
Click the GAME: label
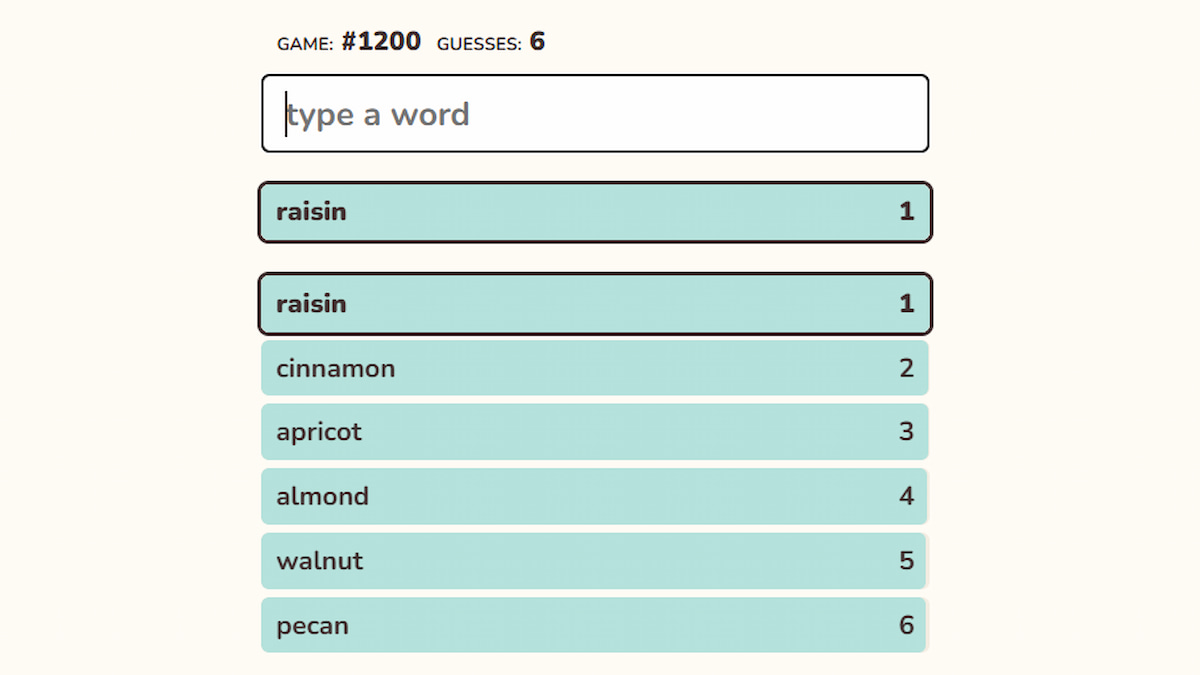point(304,44)
